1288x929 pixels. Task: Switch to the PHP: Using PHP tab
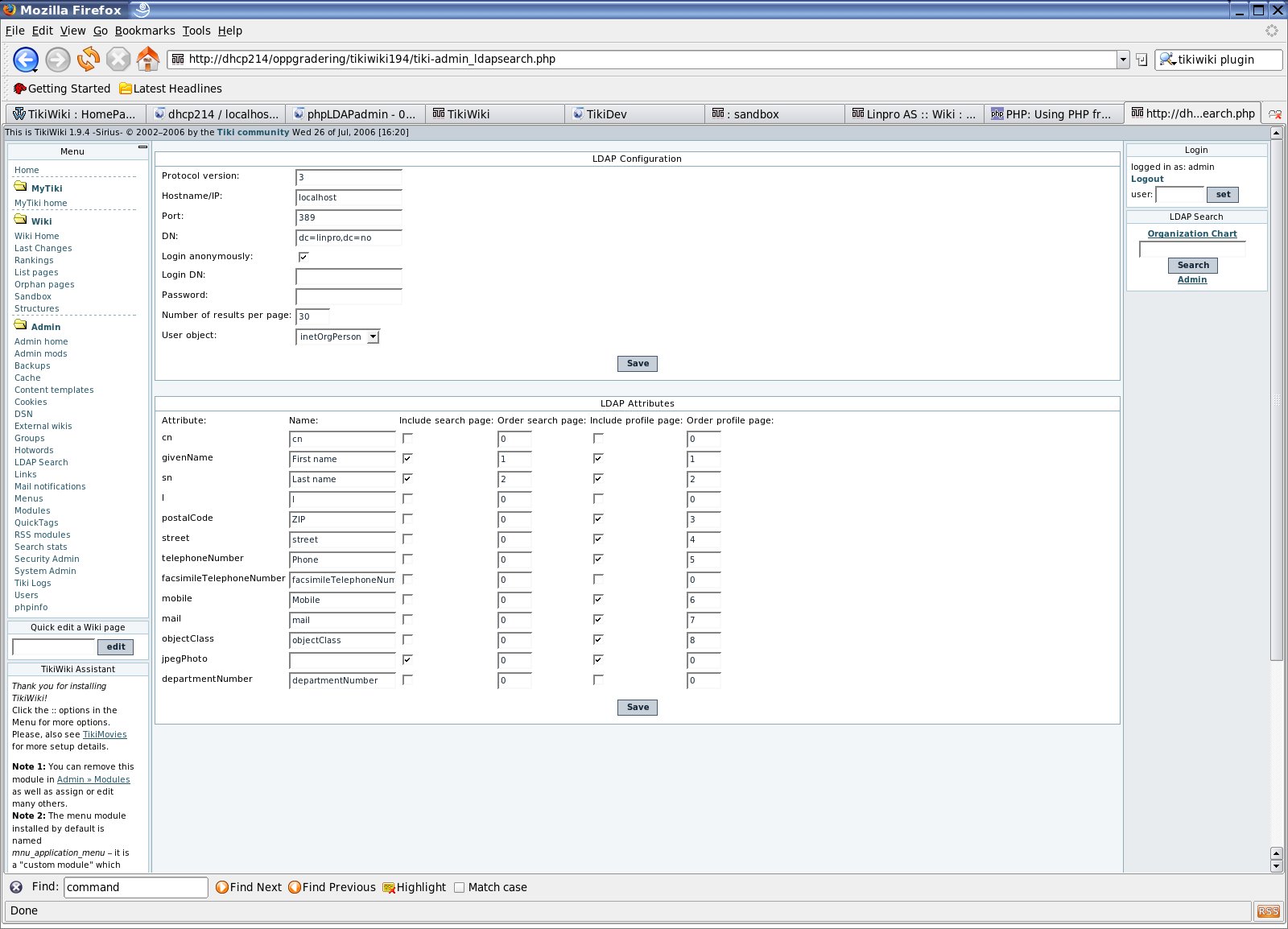[x=1053, y=114]
